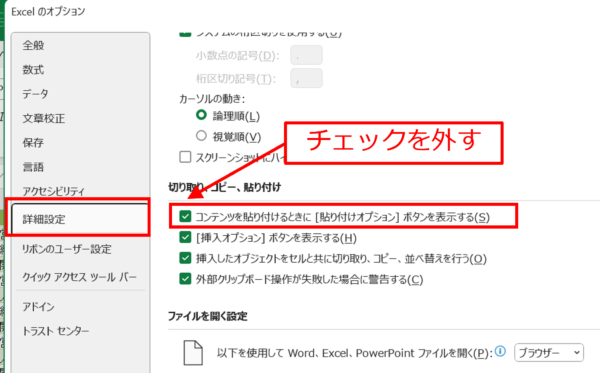600x373 pixels.
Task: Go to トラスト センター category
Action: [56, 331]
